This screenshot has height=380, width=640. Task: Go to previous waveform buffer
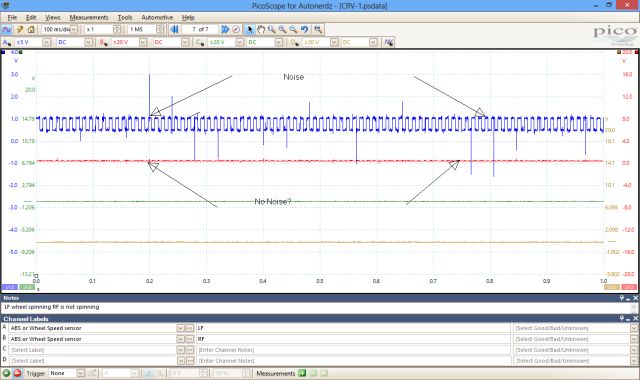point(174,29)
